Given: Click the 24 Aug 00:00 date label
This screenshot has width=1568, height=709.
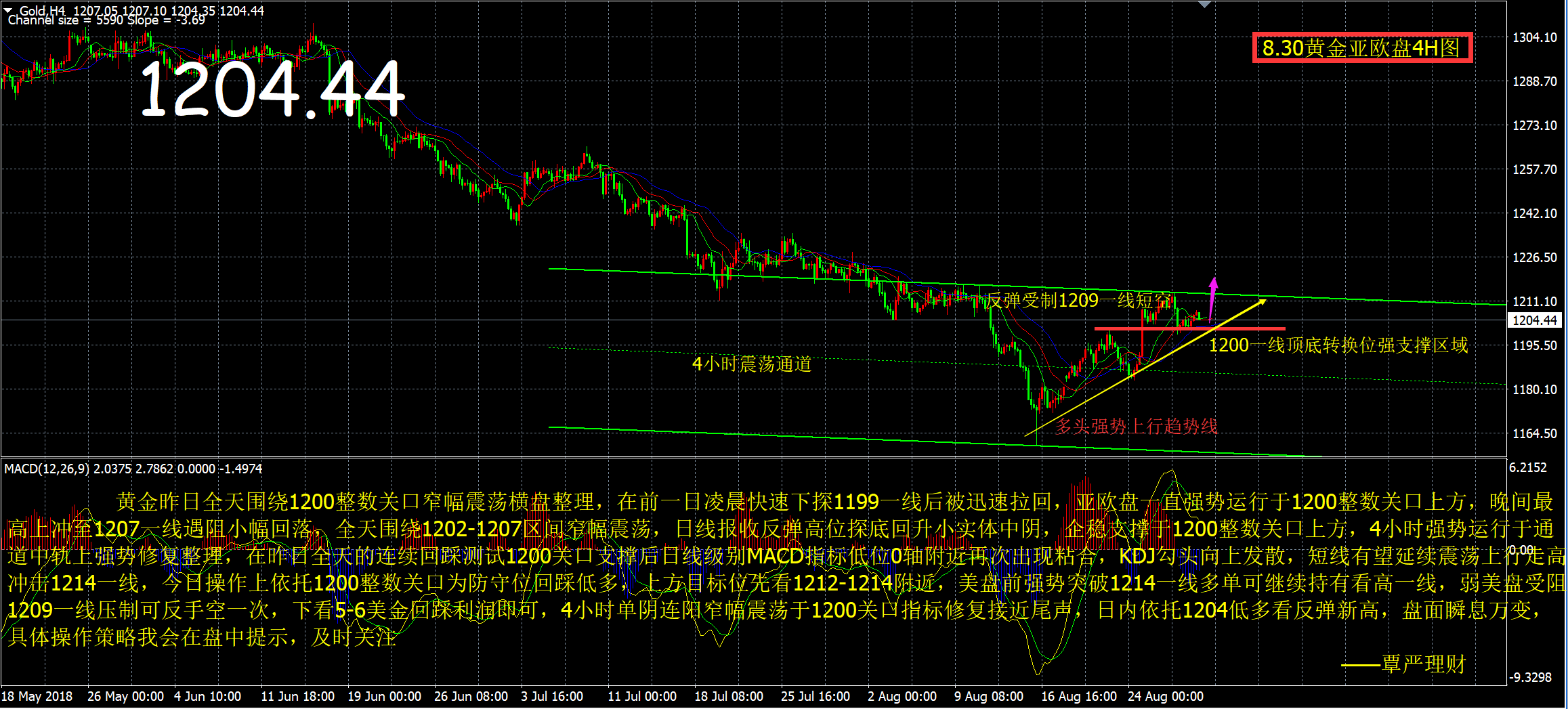Looking at the screenshot, I should tap(1166, 697).
